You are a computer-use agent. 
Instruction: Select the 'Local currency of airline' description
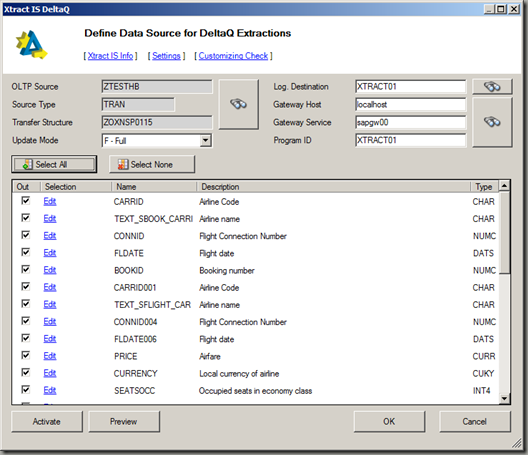pyautogui.click(x=239, y=373)
